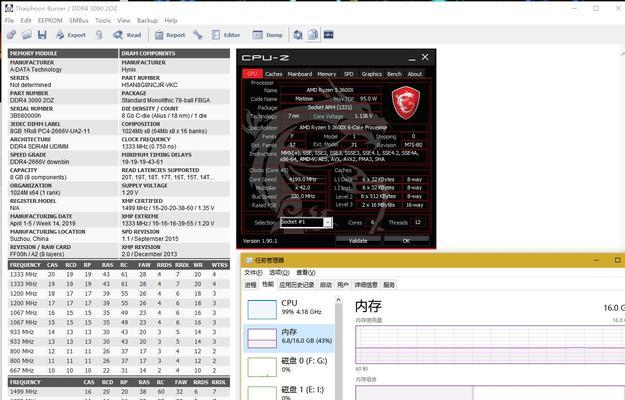The image size is (625, 400).
Task: Open the 选项(O) menu in Task Manager
Action: coord(279,273)
